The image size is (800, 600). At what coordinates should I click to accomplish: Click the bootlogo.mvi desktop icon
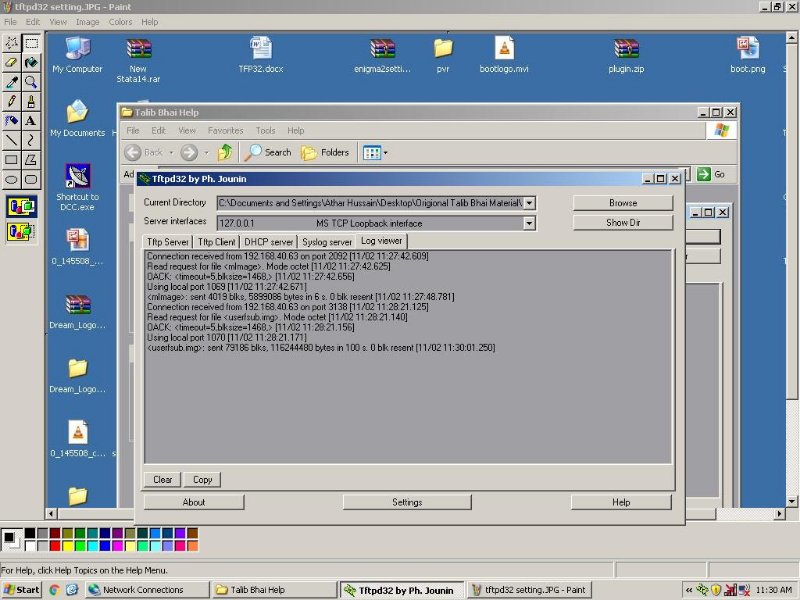(x=504, y=55)
